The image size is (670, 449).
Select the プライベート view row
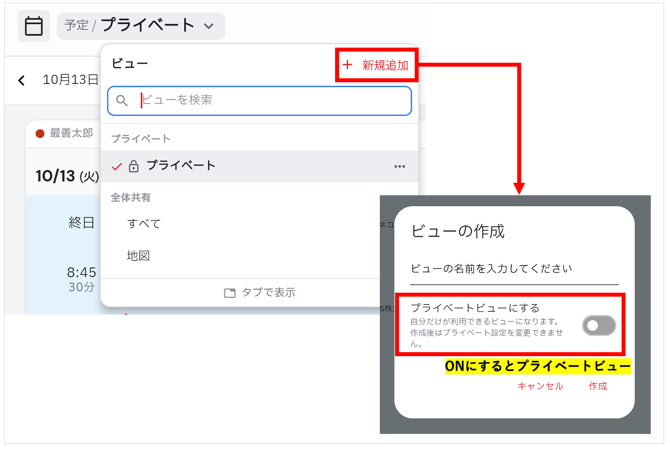(259, 166)
